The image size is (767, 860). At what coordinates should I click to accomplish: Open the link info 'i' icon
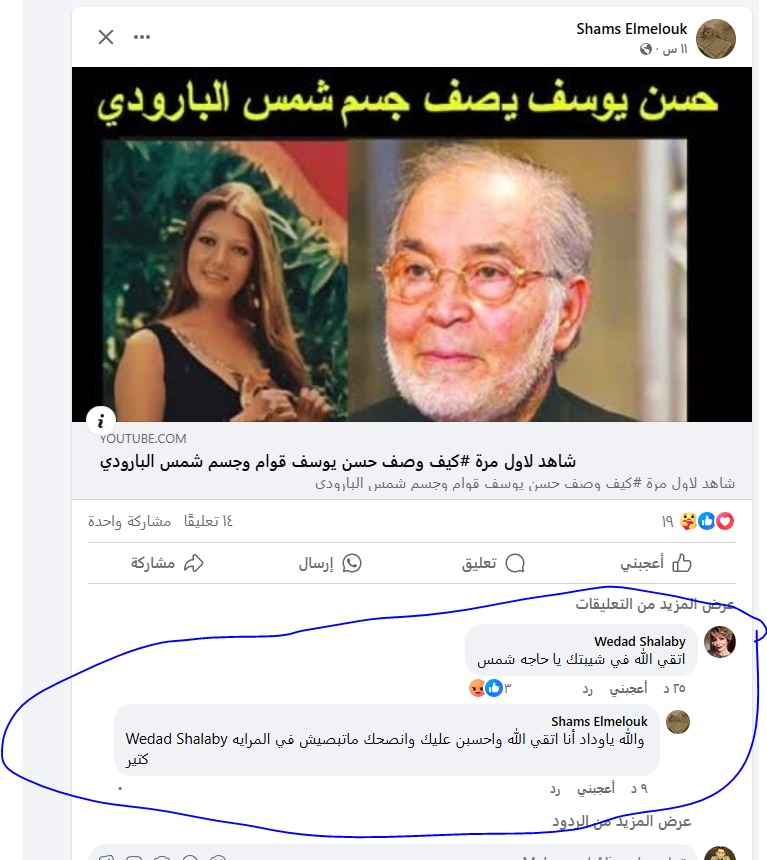pos(101,421)
